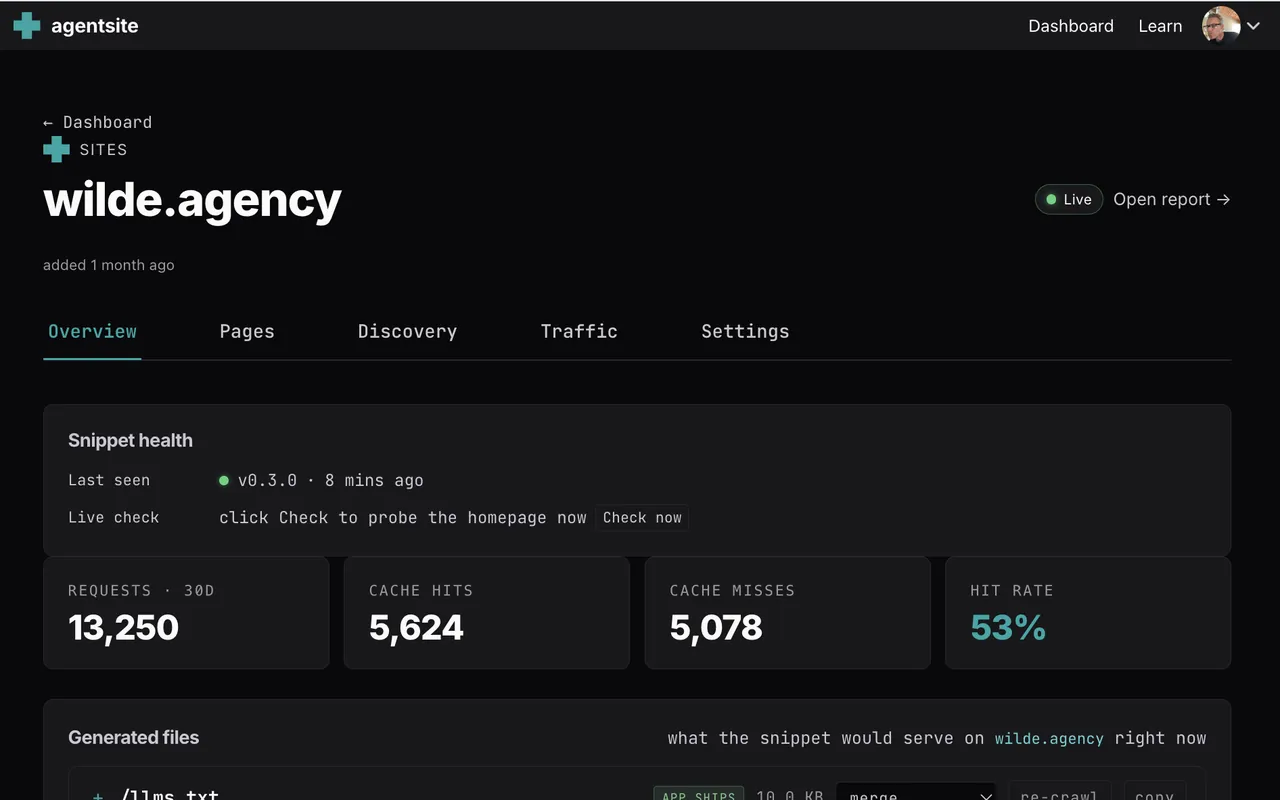Image resolution: width=1280 pixels, height=800 pixels.
Task: Click the HIT RATE card label
Action: (x=1012, y=590)
